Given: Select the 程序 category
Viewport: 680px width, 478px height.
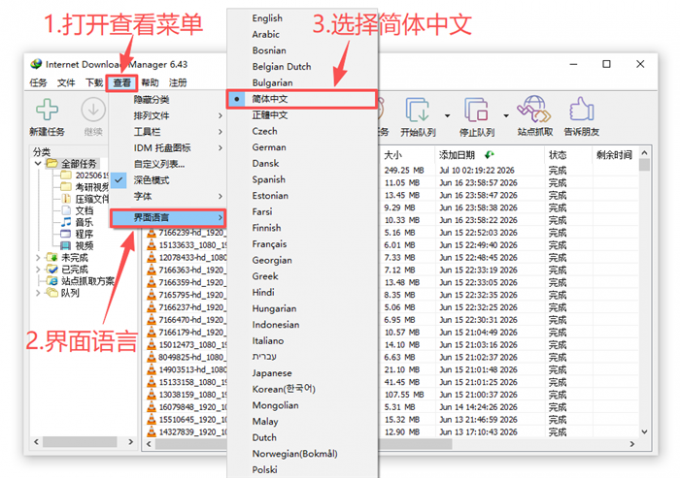Looking at the screenshot, I should (84, 234).
